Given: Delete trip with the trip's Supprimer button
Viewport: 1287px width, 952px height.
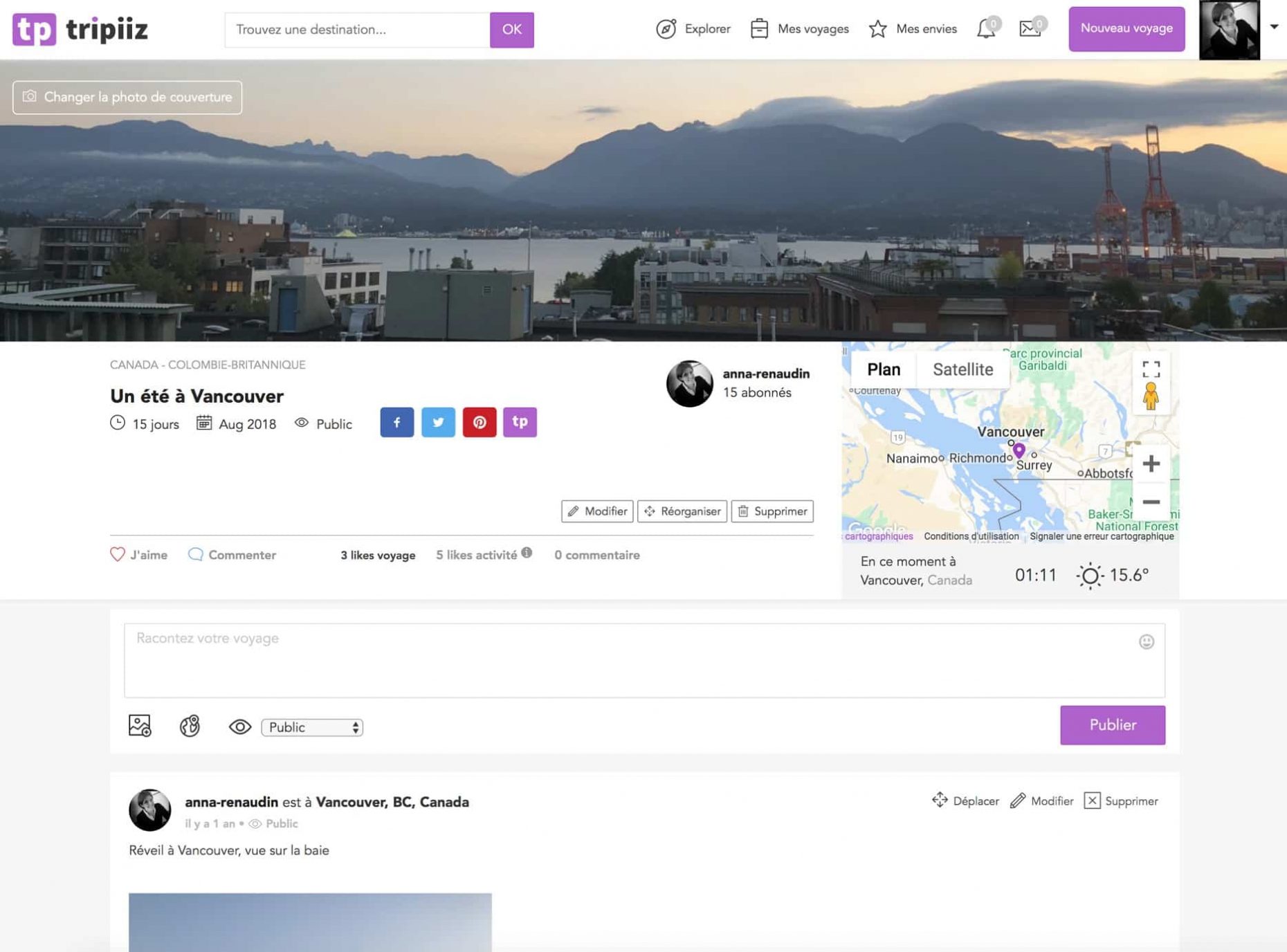Looking at the screenshot, I should tap(772, 511).
